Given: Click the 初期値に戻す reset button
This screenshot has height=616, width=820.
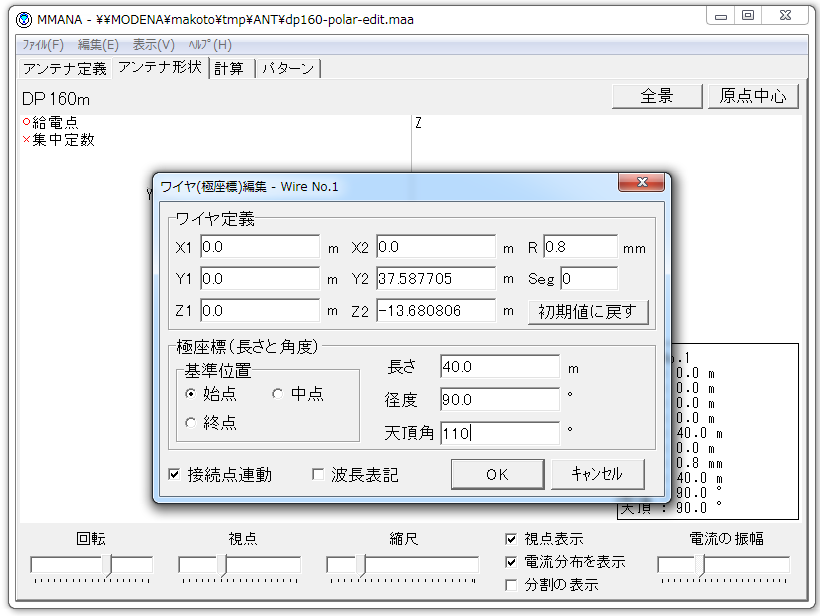Looking at the screenshot, I should click(x=588, y=311).
